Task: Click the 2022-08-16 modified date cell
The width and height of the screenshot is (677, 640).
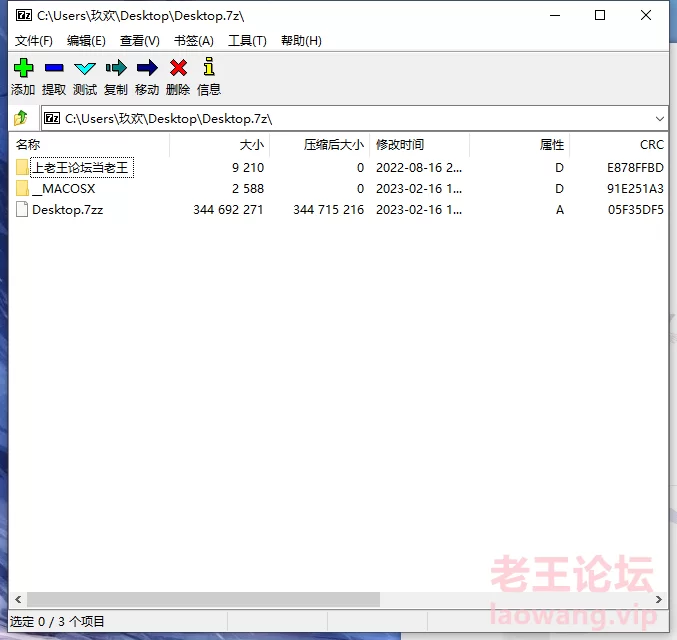Action: coord(419,168)
